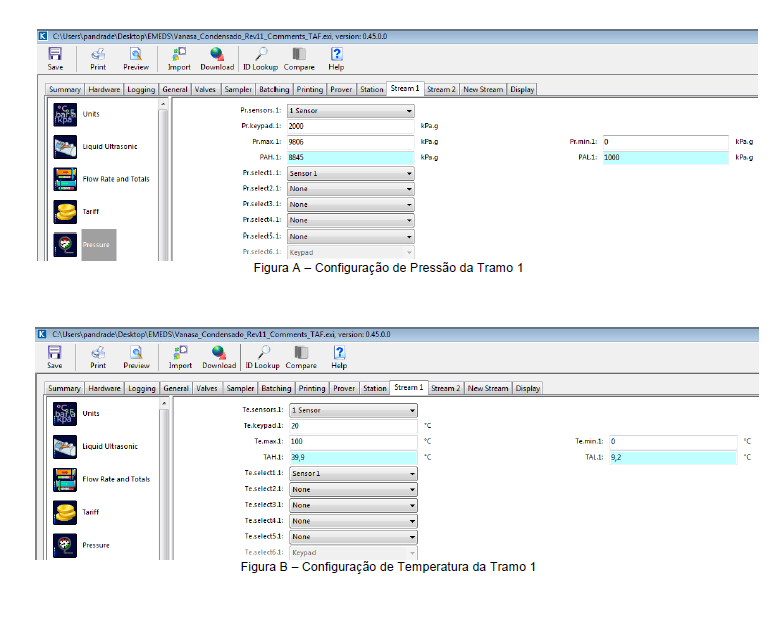
Task: Select Liquid Ultrasonic icon in Figura B sidebar
Action: [65, 447]
